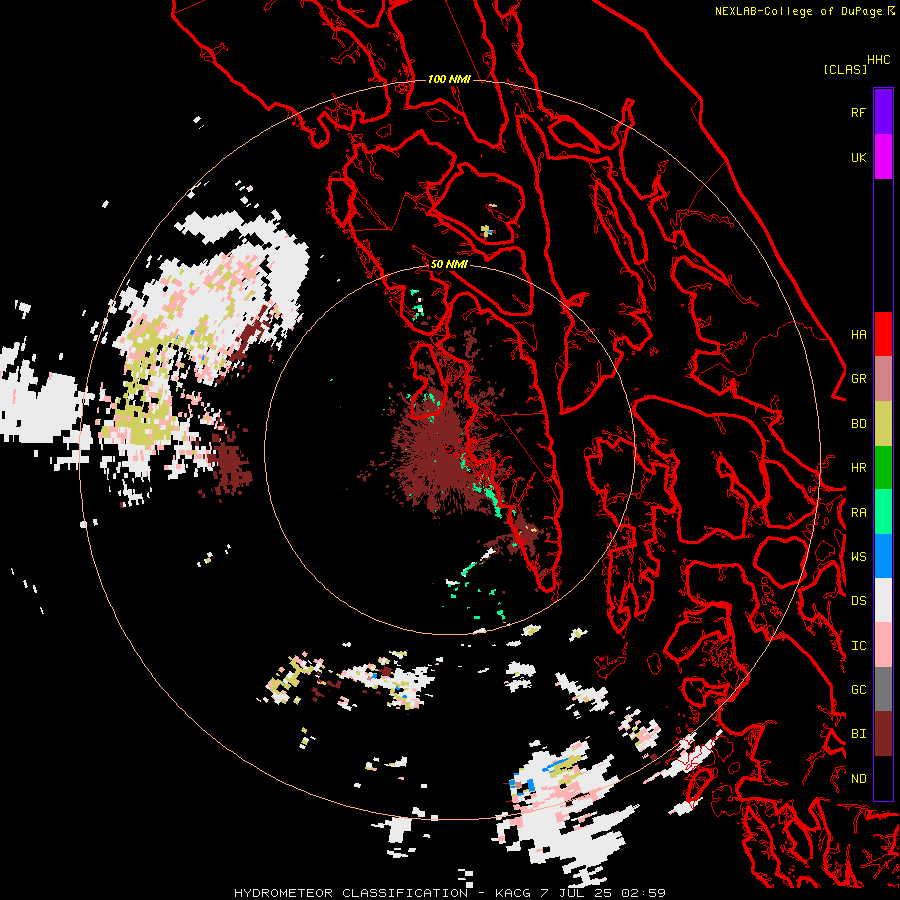Click the UK magenta legend swatch
The width and height of the screenshot is (900, 900).
[x=883, y=157]
